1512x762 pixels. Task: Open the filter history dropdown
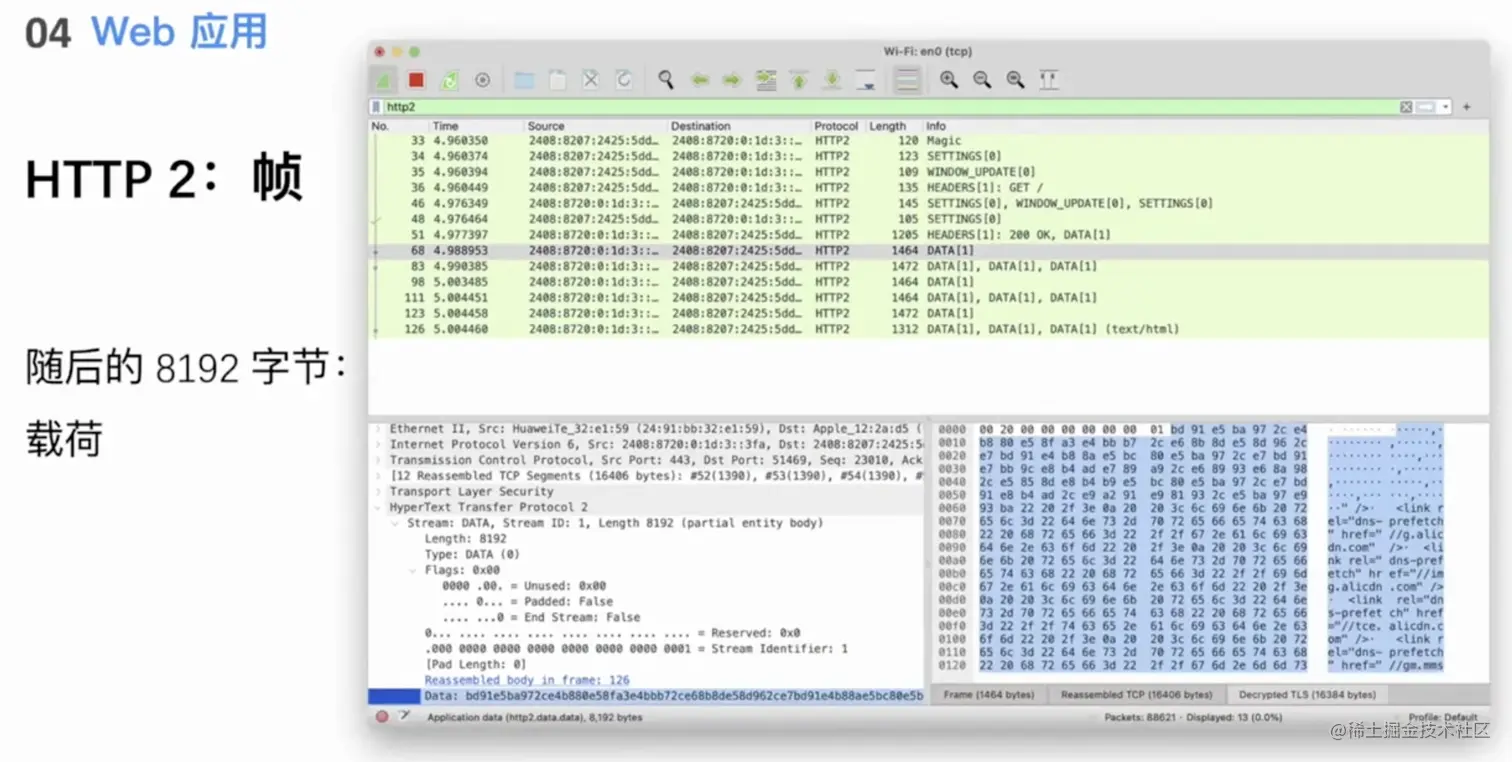click(x=1445, y=107)
